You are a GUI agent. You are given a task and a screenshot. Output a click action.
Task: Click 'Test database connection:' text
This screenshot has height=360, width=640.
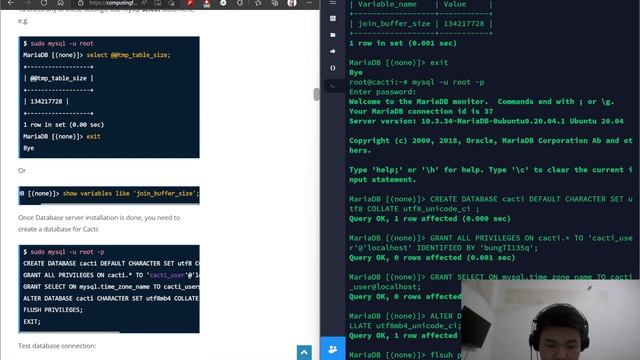[x=57, y=346]
